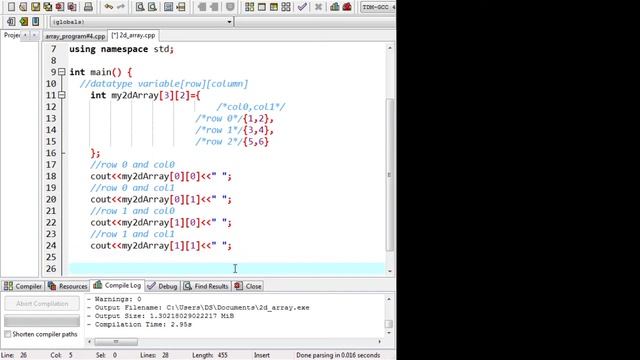This screenshot has height=360, width=640.
Task: Click the '//row 1 and col0' comment
Action: tap(132, 211)
